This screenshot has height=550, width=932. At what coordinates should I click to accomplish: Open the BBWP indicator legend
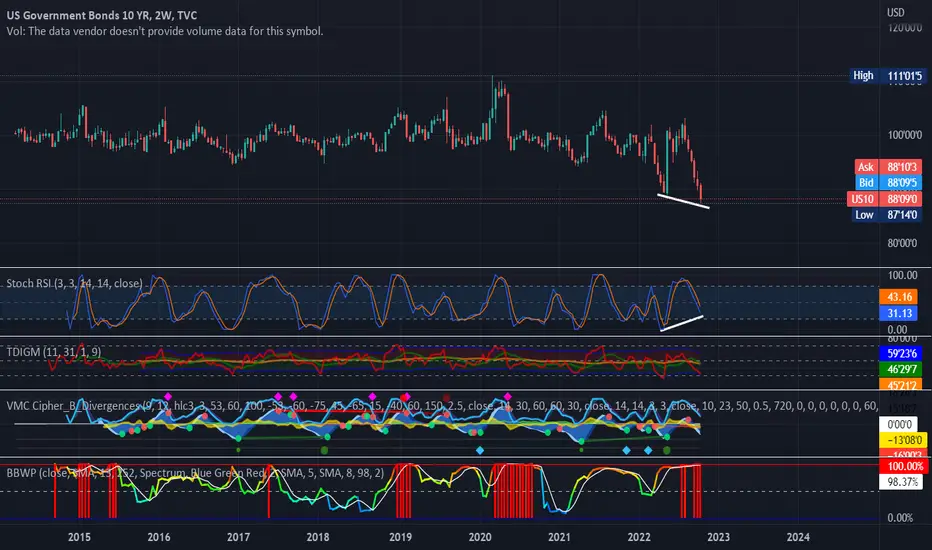(x=195, y=473)
